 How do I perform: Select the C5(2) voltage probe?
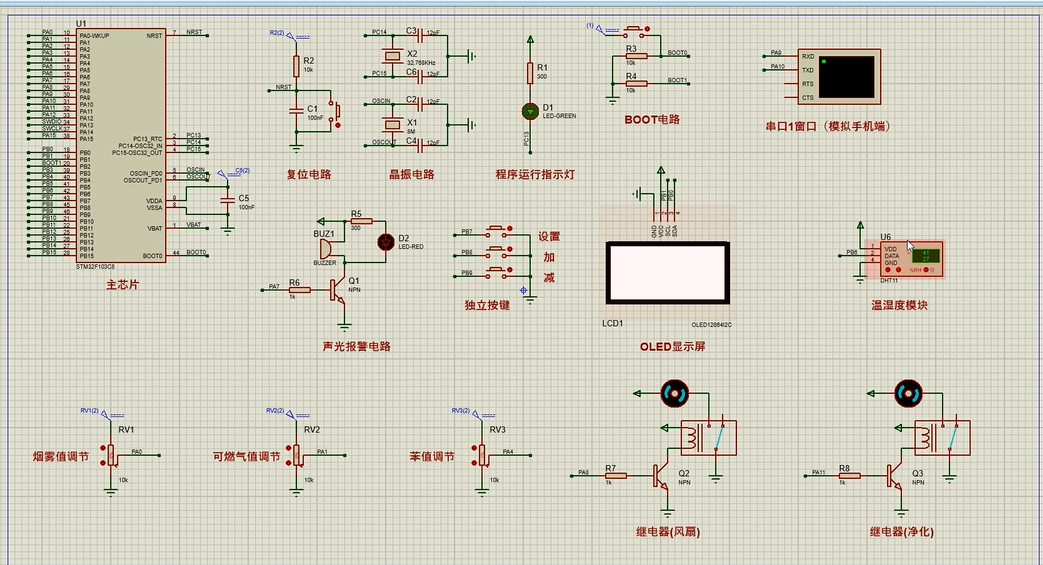coord(233,172)
